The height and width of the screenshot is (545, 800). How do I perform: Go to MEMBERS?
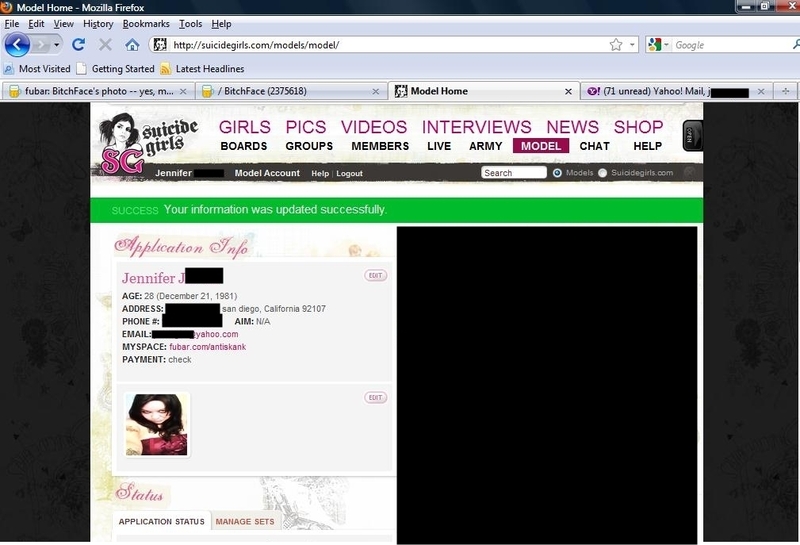tap(380, 146)
